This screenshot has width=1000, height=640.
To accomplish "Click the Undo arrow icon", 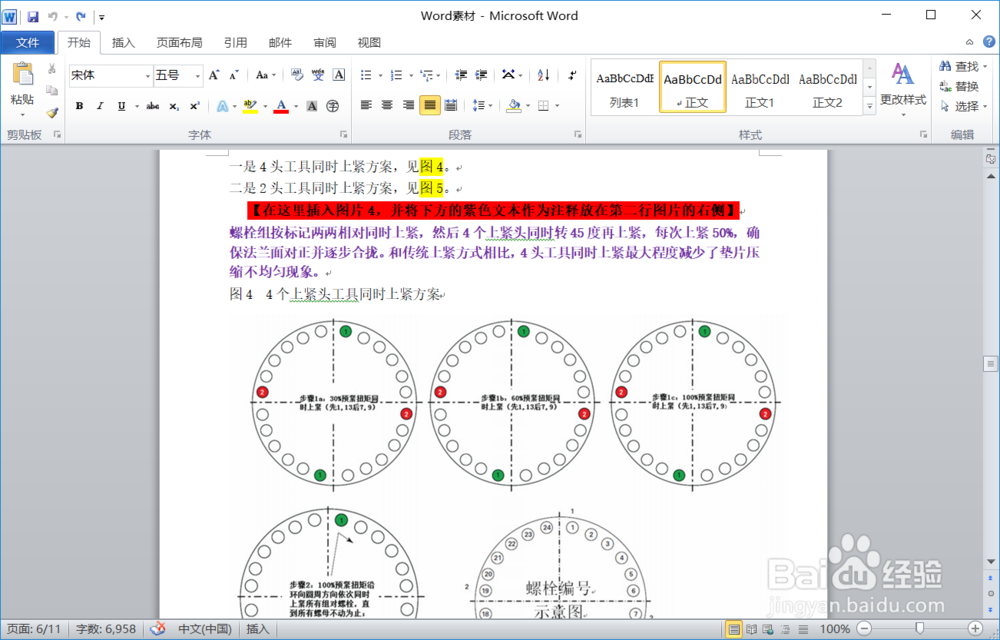I will click(x=53, y=17).
